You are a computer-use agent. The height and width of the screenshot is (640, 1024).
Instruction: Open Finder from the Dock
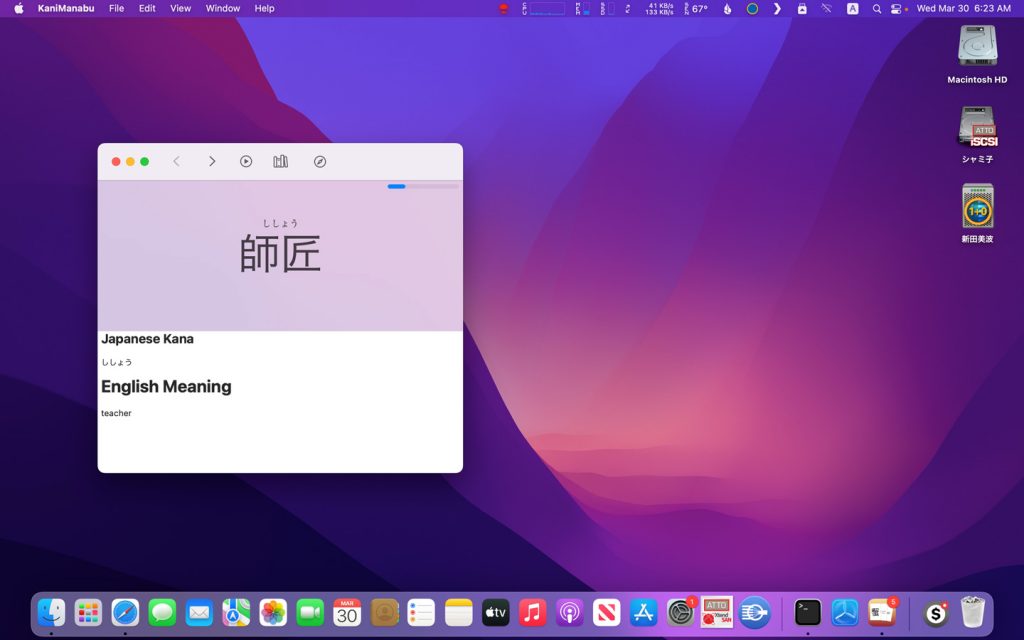coord(52,613)
